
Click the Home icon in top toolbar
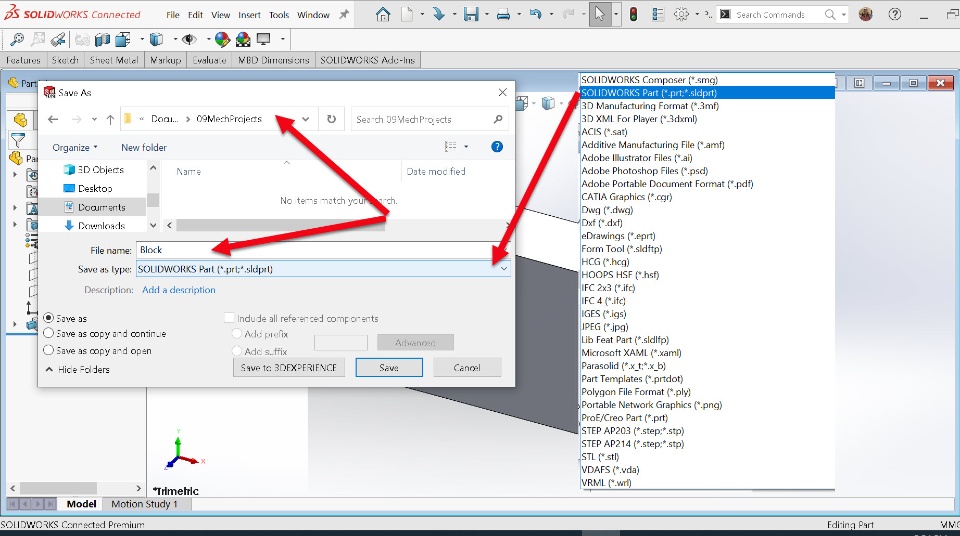tap(383, 14)
